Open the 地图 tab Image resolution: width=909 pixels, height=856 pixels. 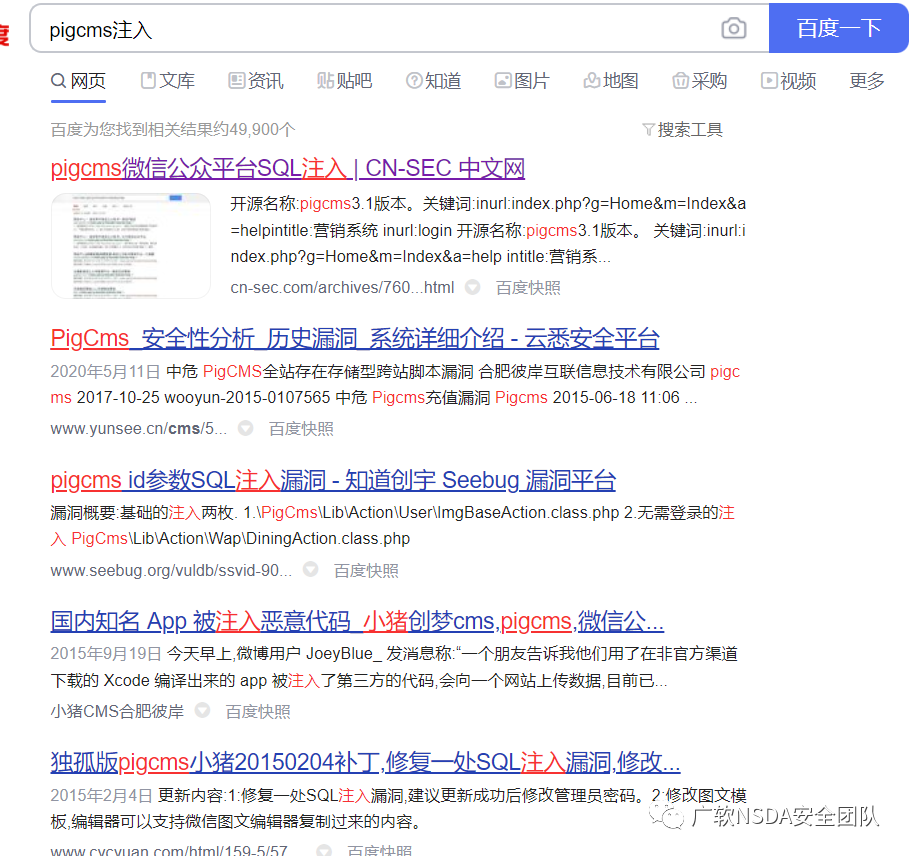[610, 81]
